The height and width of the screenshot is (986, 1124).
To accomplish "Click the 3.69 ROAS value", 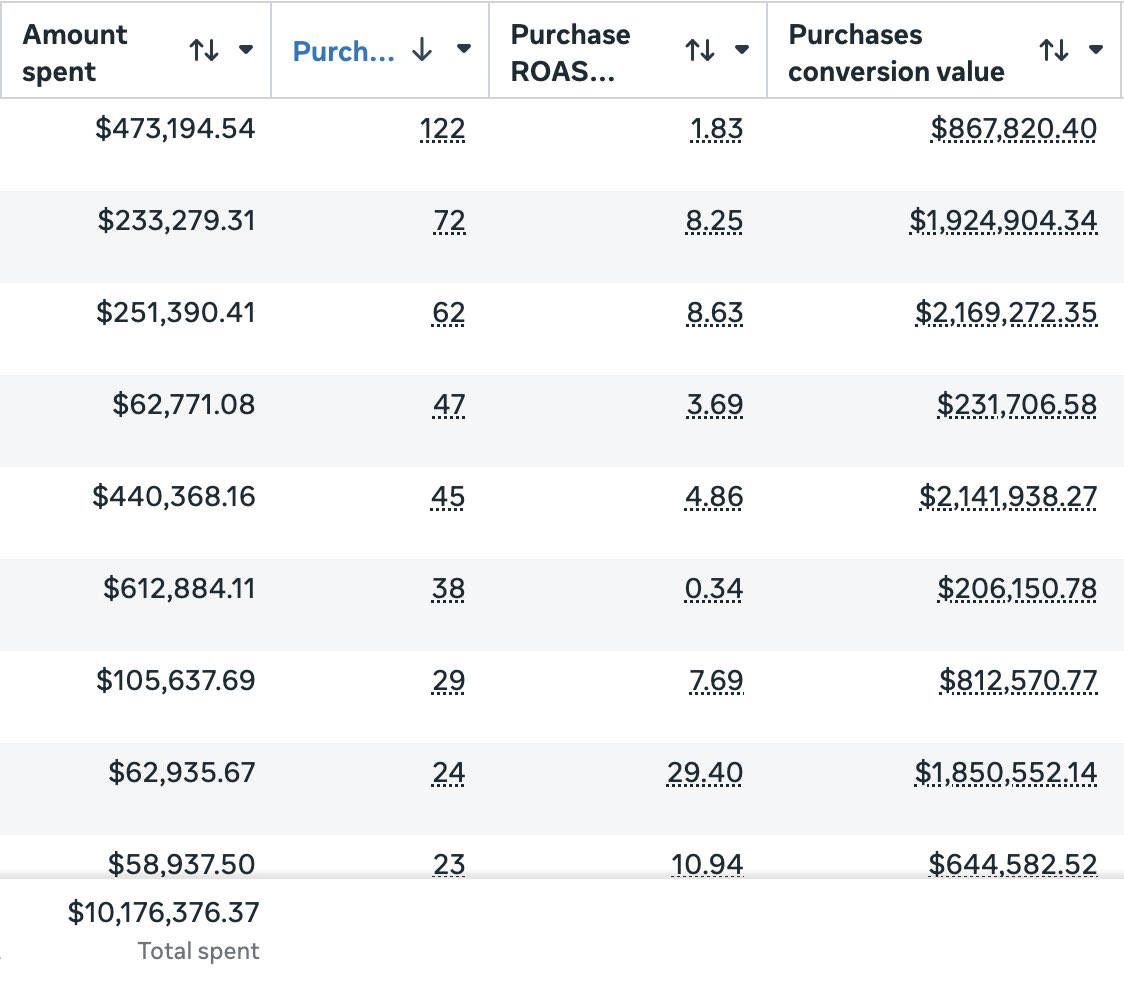I will tap(715, 404).
